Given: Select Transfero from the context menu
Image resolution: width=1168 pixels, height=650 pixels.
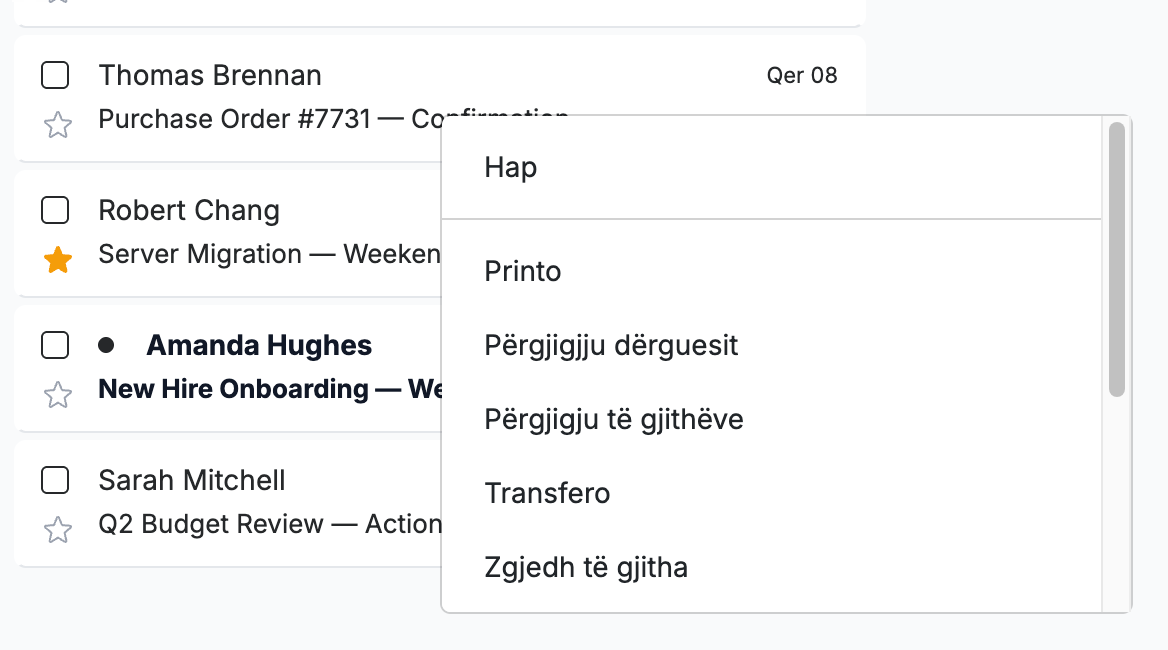Looking at the screenshot, I should [772, 493].
